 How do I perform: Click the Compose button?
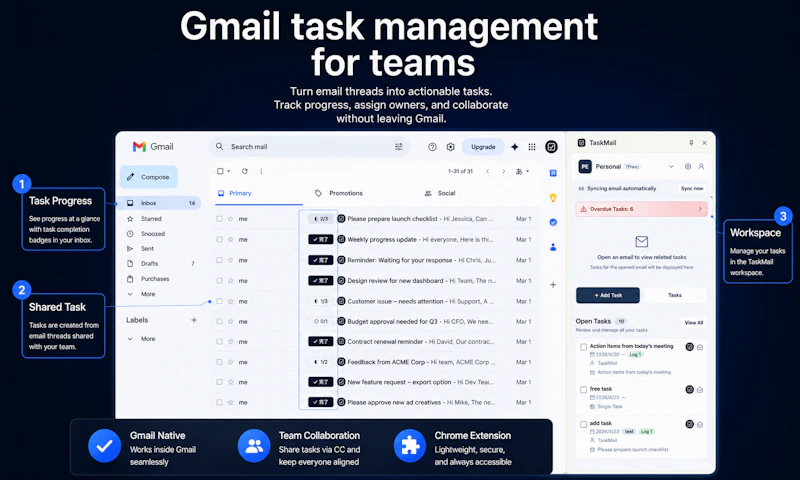tap(149, 177)
